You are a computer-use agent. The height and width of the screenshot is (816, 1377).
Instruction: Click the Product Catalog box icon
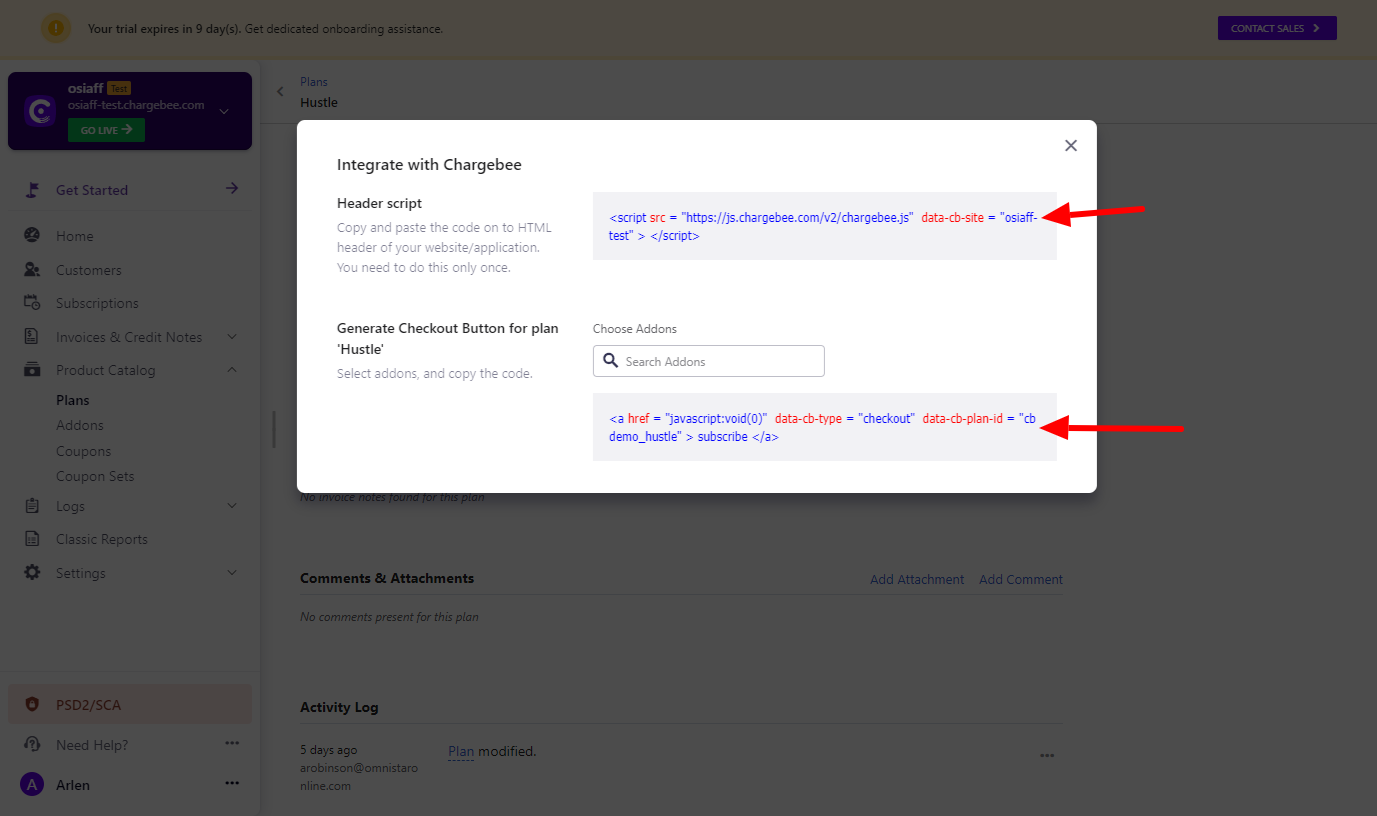pos(32,370)
